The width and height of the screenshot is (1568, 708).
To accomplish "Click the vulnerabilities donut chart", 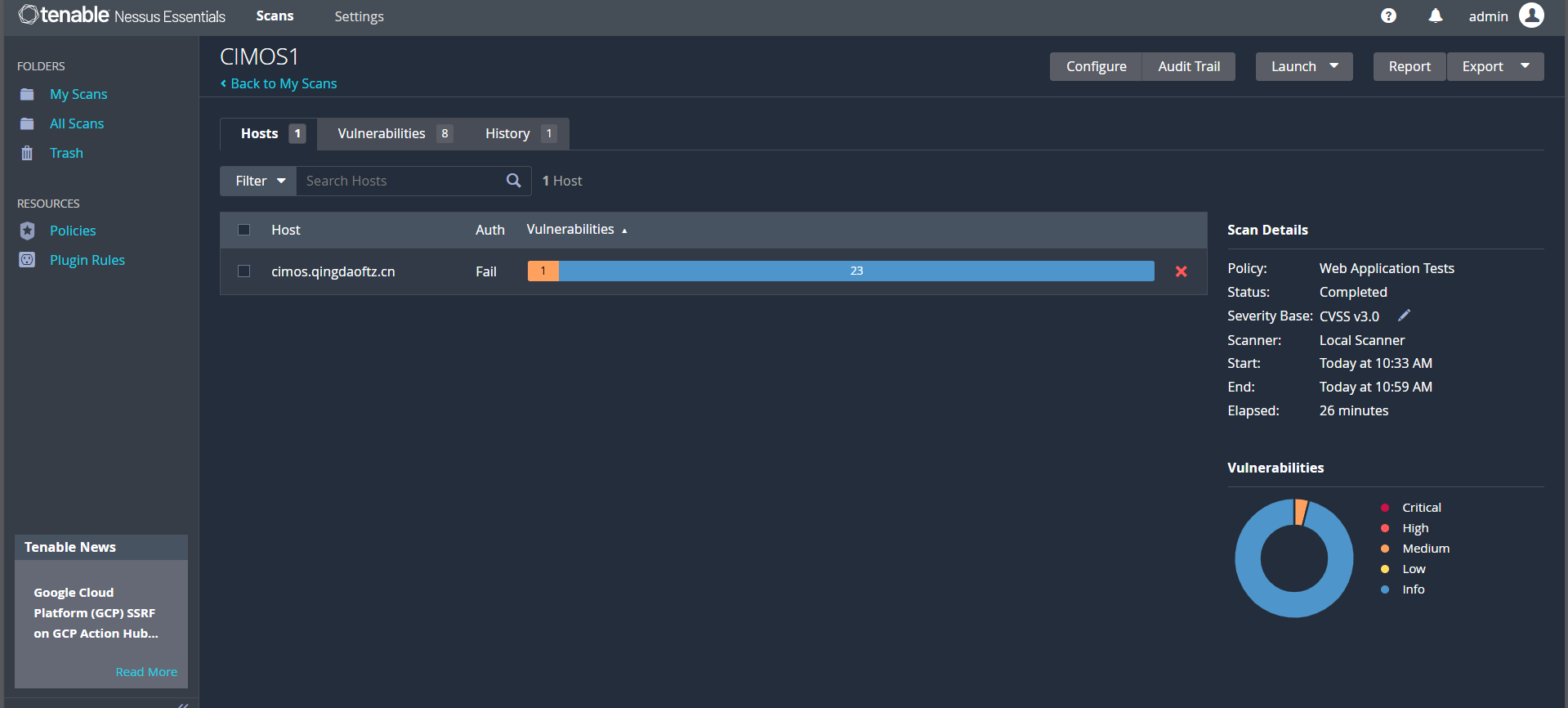I will pos(1294,558).
